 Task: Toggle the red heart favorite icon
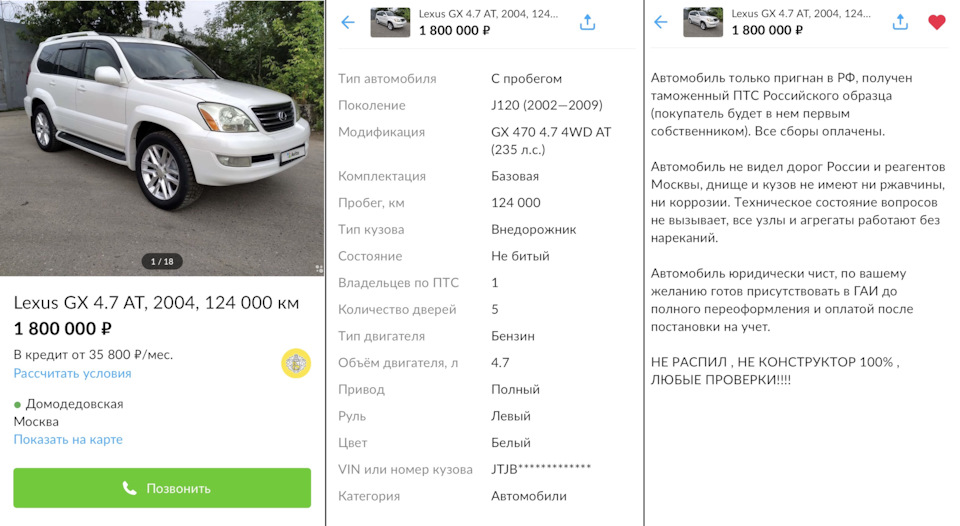pos(937,23)
